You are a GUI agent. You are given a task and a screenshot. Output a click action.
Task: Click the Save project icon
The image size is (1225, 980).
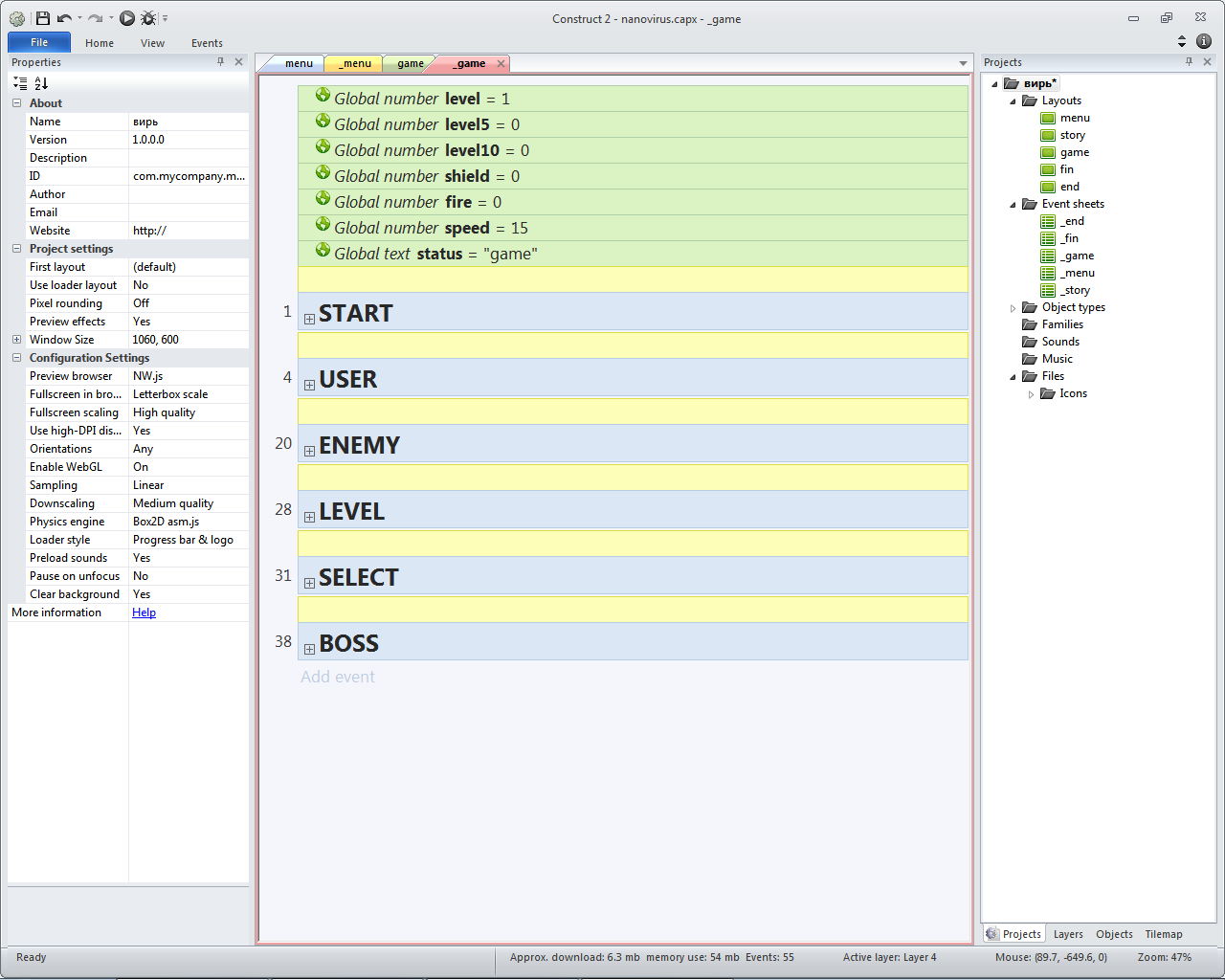43,18
